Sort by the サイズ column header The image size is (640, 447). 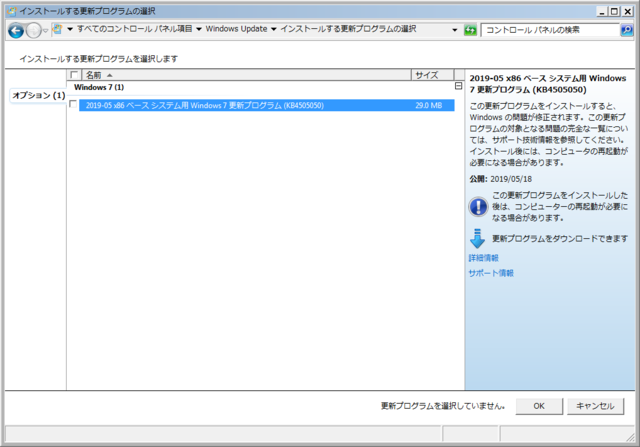coord(433,75)
